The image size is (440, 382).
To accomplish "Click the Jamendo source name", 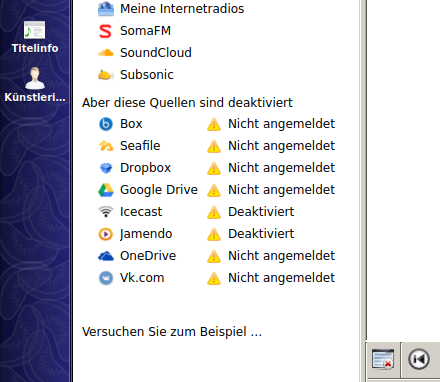I will [x=146, y=234].
